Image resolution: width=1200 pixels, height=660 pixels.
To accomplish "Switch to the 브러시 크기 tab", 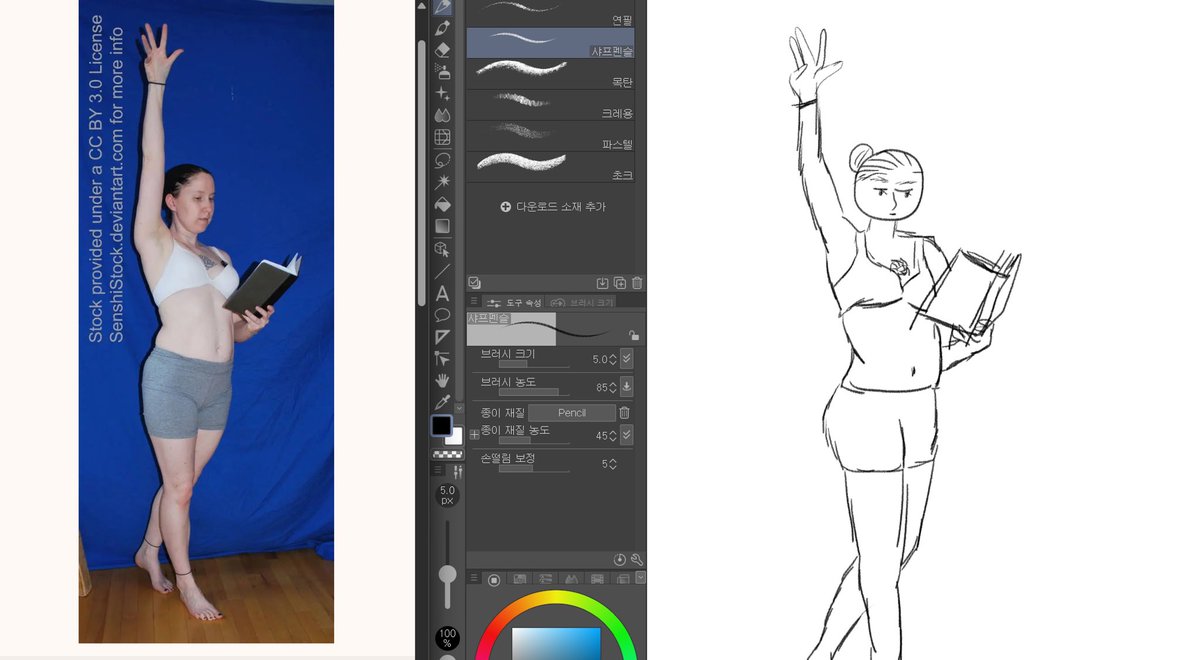I will (582, 302).
